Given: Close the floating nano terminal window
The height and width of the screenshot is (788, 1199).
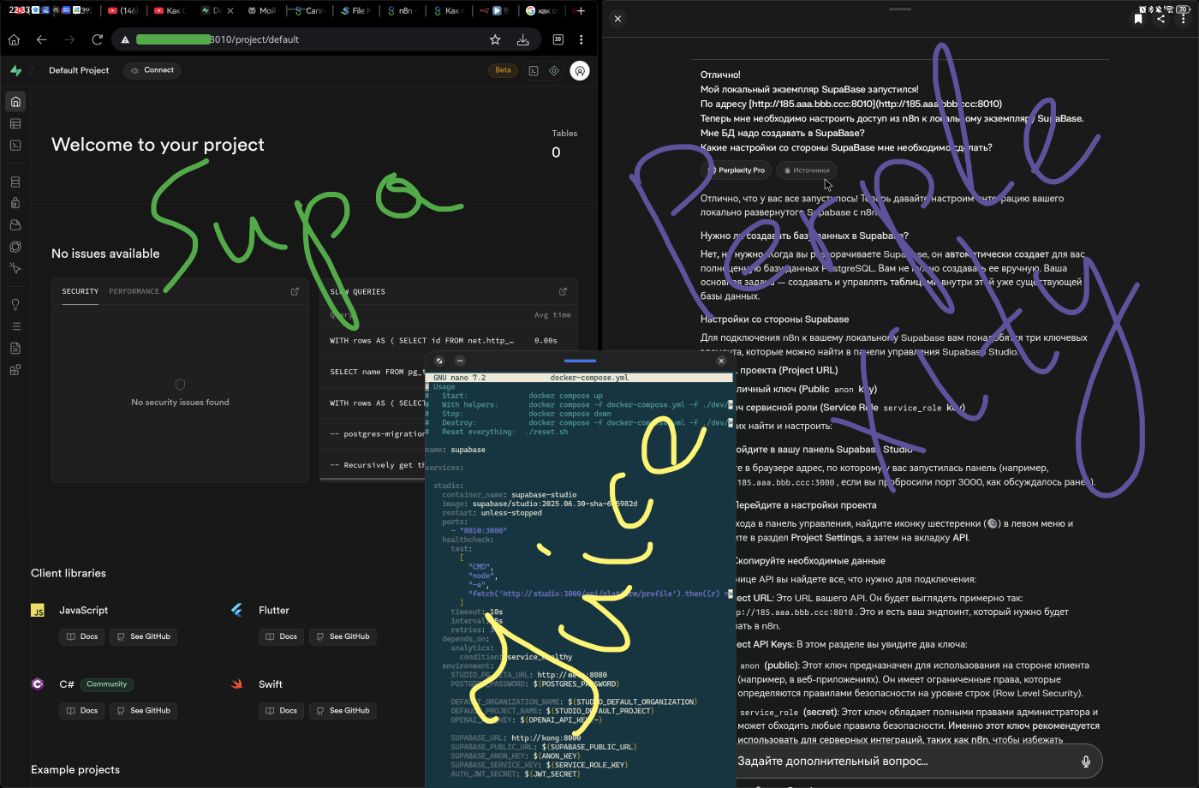Looking at the screenshot, I should click(721, 361).
